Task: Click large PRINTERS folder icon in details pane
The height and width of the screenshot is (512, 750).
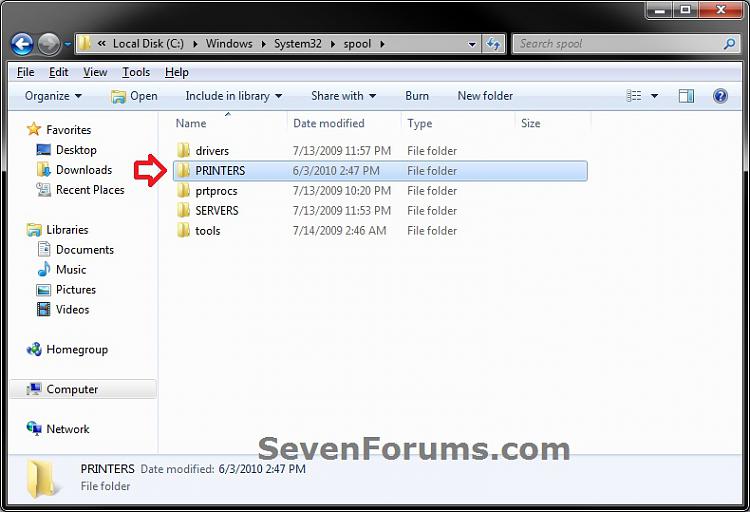Action: 41,479
